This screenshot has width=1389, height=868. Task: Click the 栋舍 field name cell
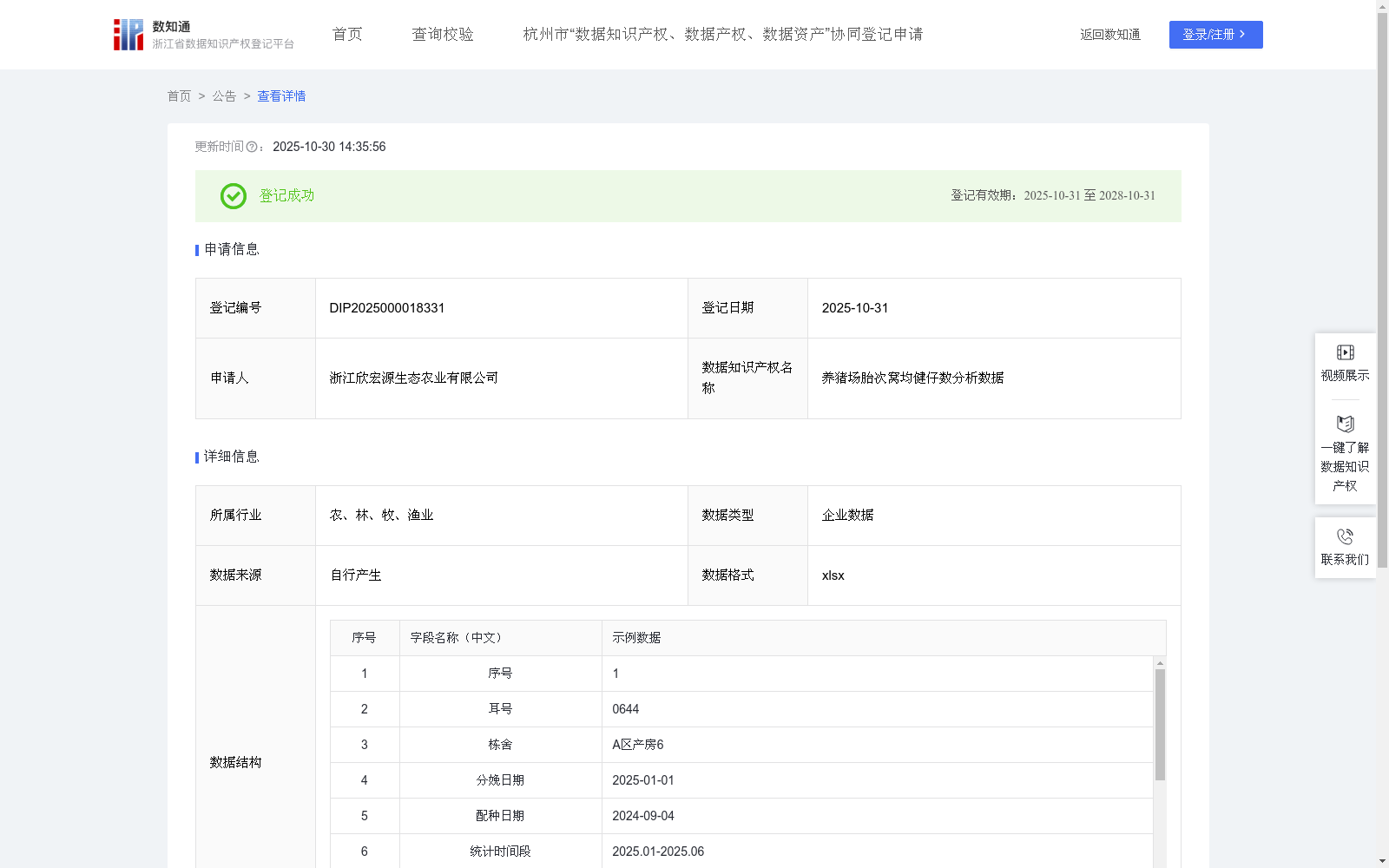tap(501, 745)
